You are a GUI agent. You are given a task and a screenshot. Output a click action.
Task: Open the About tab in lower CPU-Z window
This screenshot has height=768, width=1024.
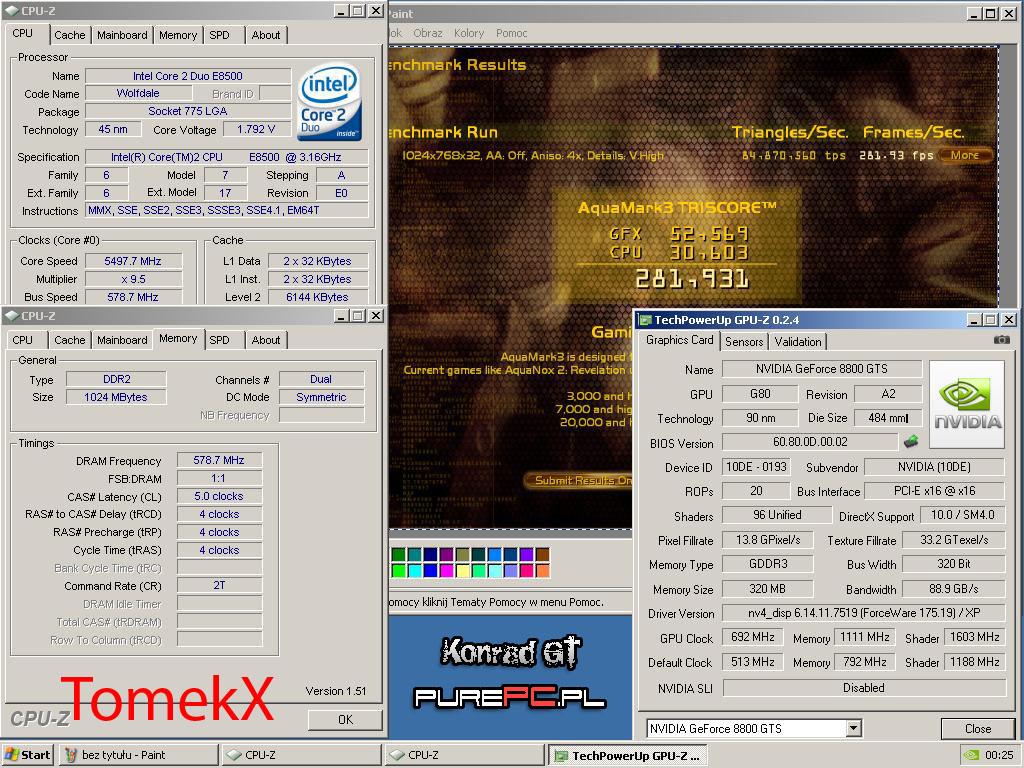[x=266, y=340]
